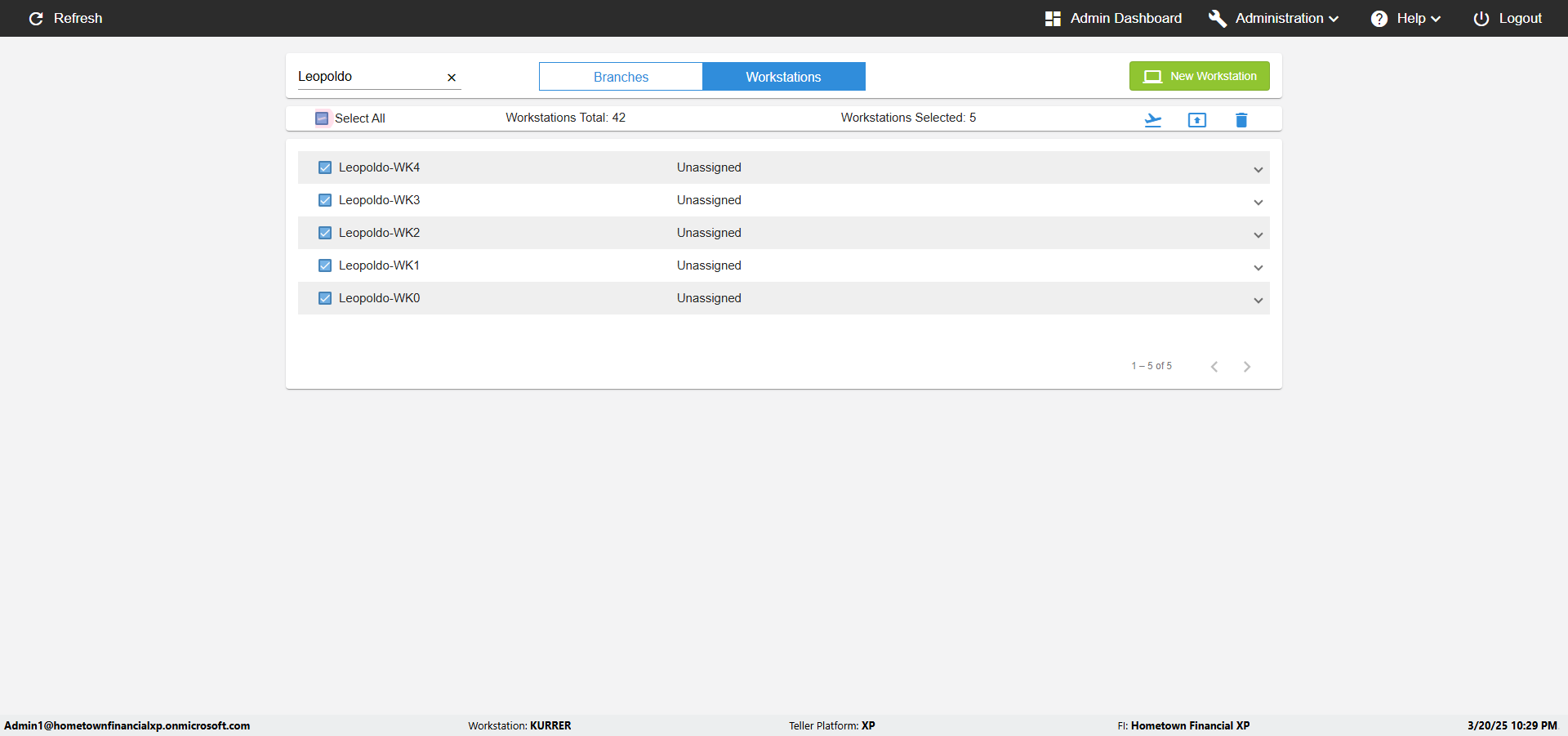
Task: Uncheck the Leopoldo-WK4 checkbox
Action: point(325,167)
